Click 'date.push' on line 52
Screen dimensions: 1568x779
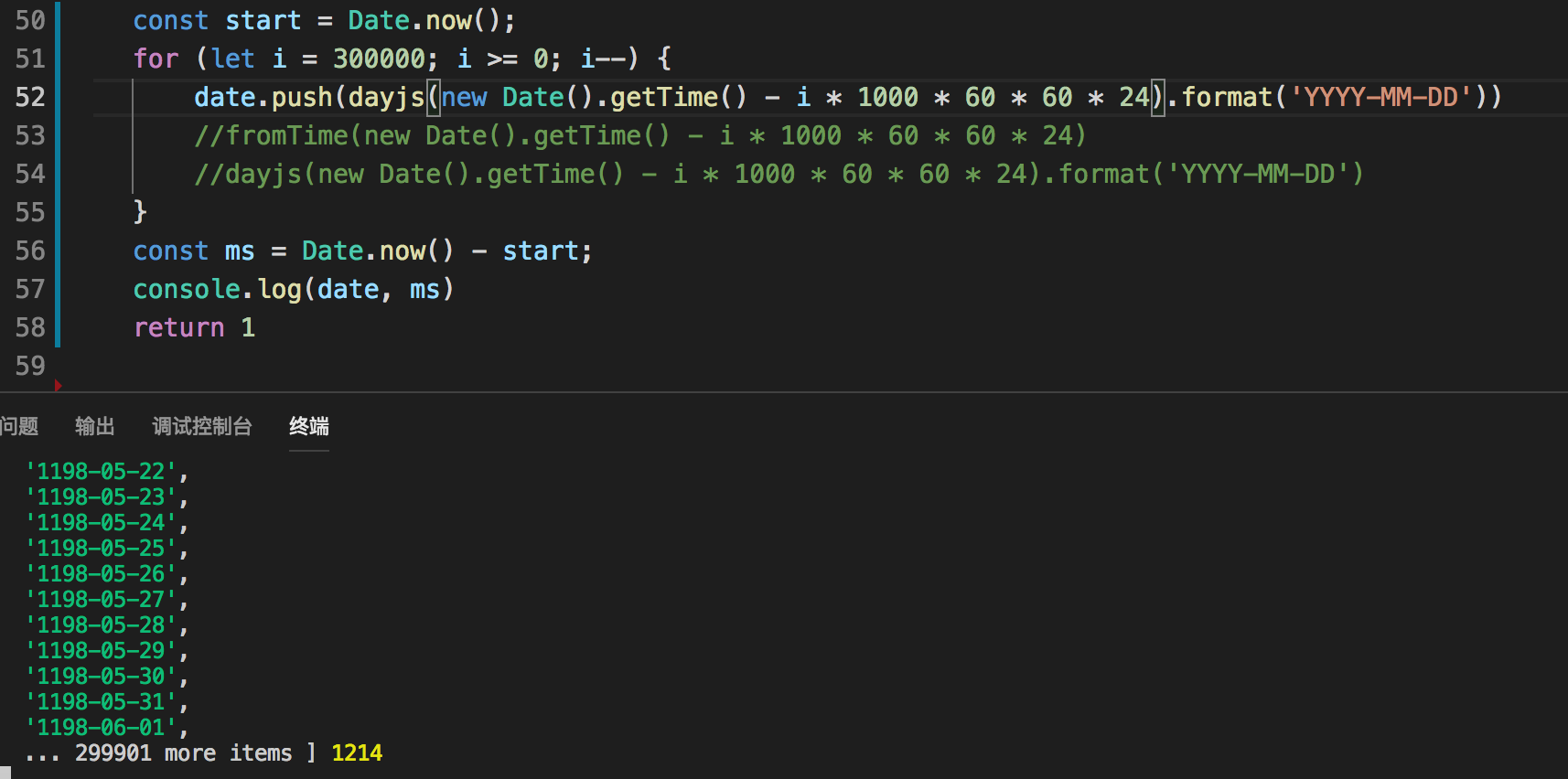pyautogui.click(x=263, y=97)
